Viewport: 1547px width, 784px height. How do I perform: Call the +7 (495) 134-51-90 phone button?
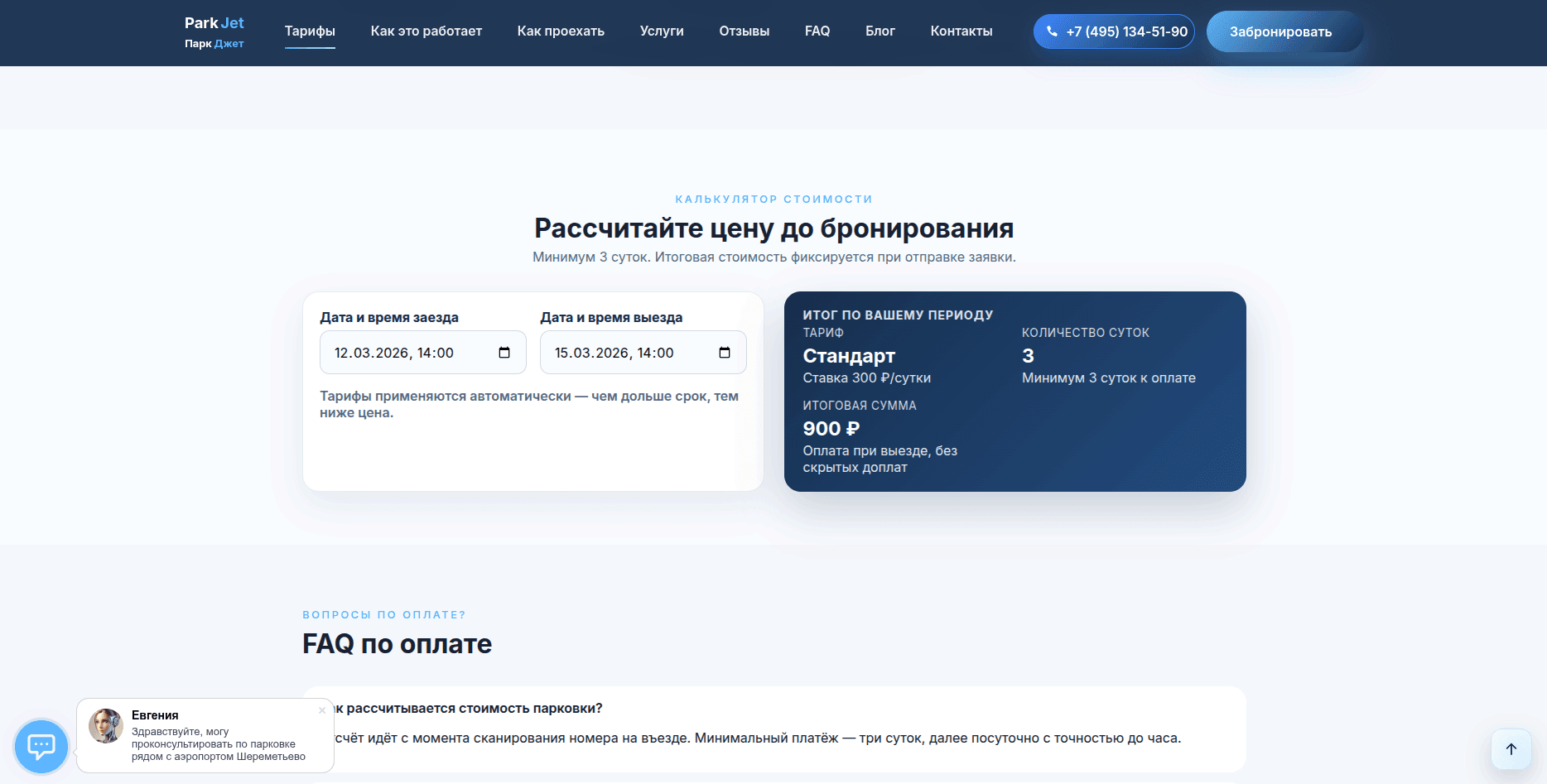[x=1114, y=31]
